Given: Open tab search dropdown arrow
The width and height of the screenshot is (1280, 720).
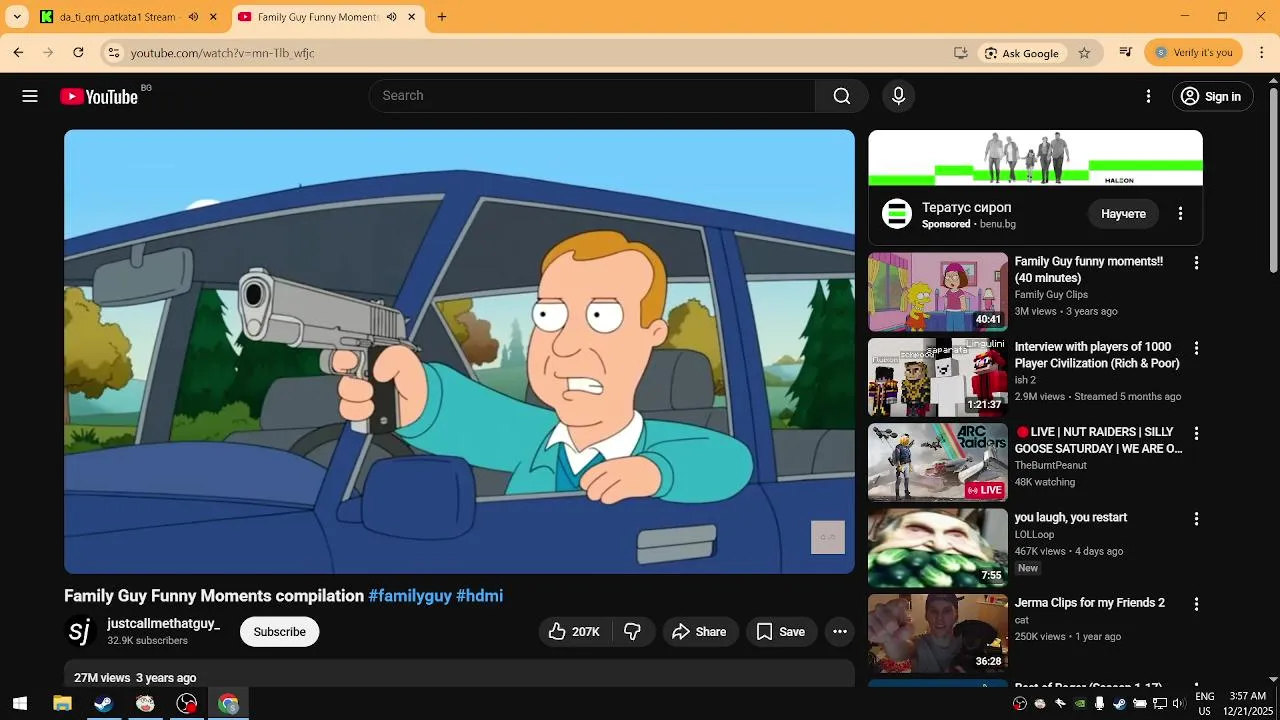Looking at the screenshot, I should 17,17.
